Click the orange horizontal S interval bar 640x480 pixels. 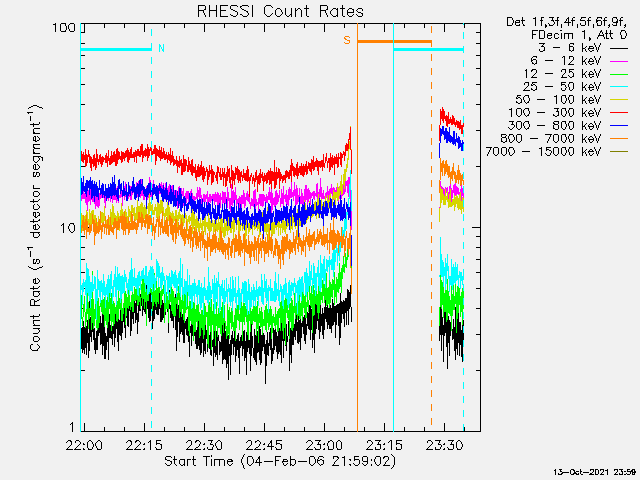394,42
